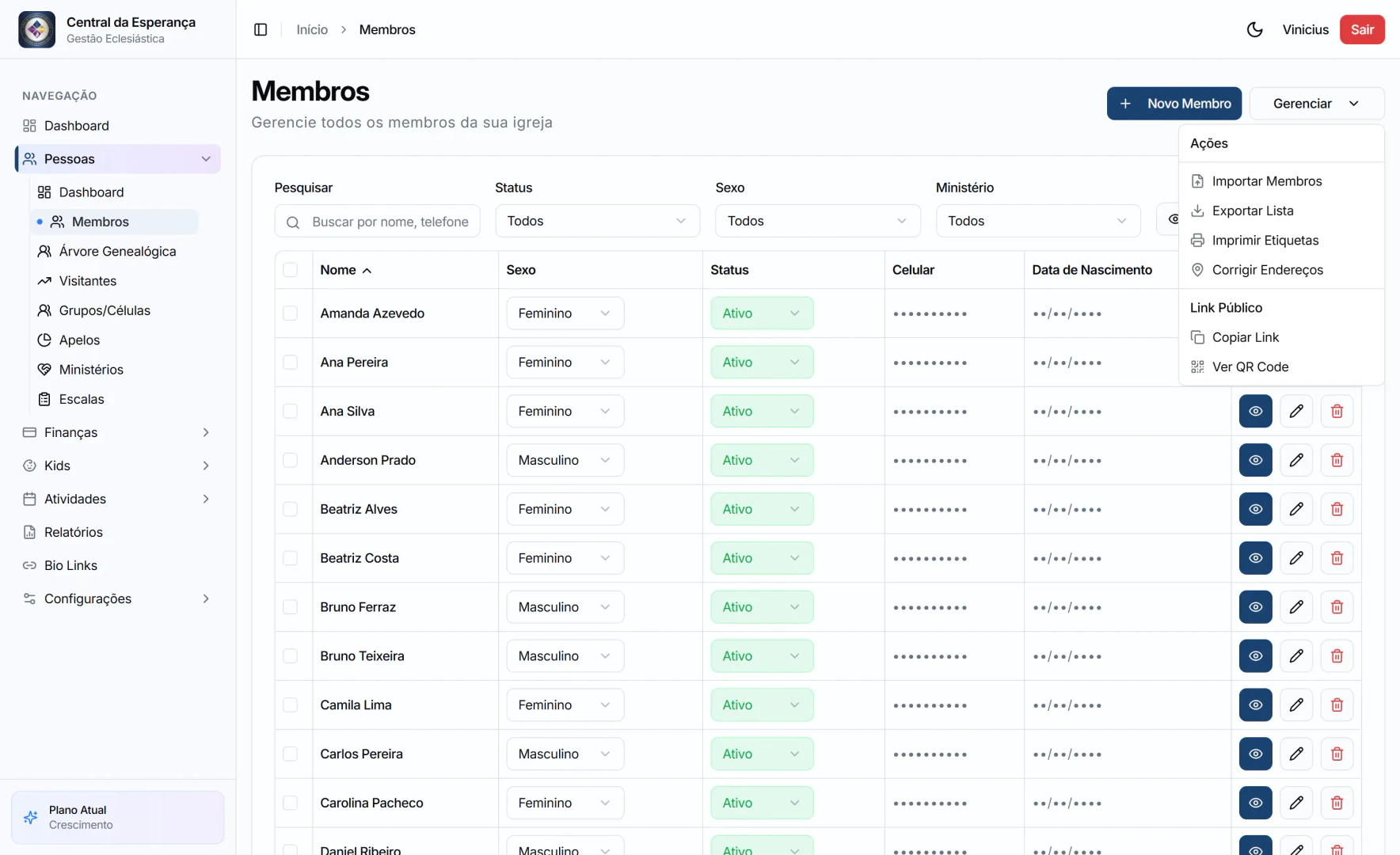Viewport: 1400px width, 855px height.
Task: View Ana Silva's details eye icon
Action: click(x=1255, y=411)
